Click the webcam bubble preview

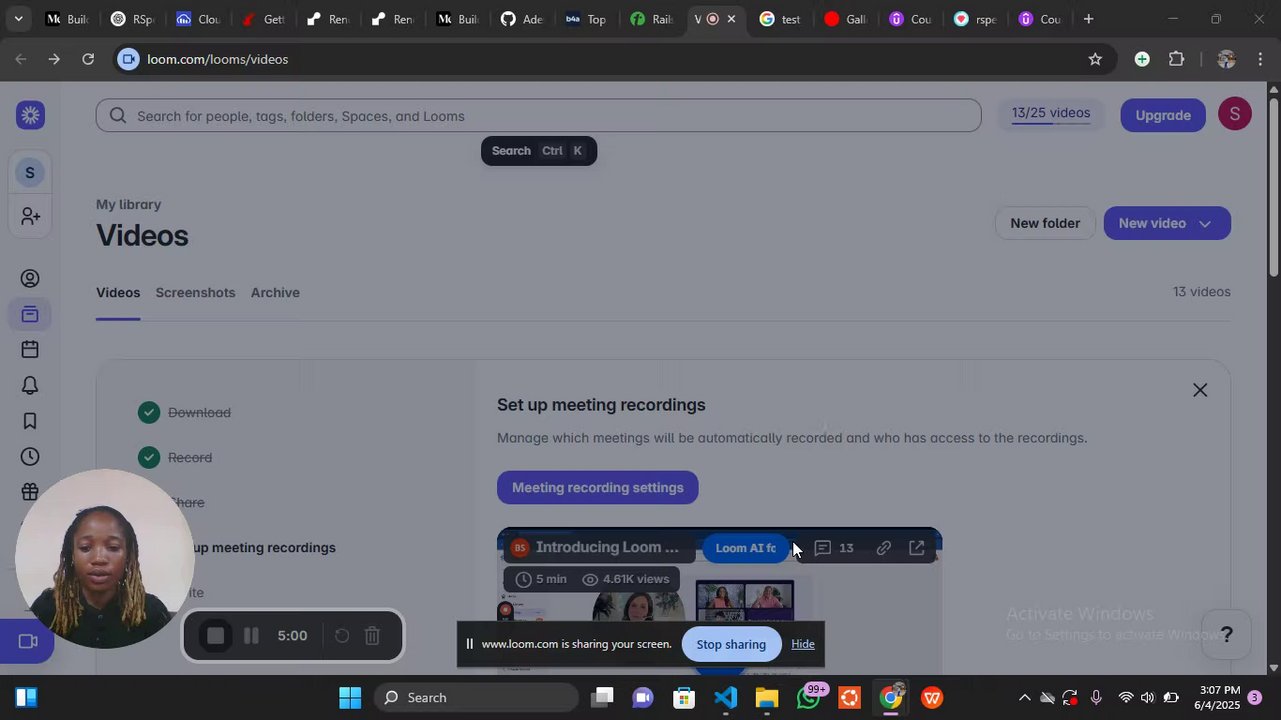(x=105, y=559)
